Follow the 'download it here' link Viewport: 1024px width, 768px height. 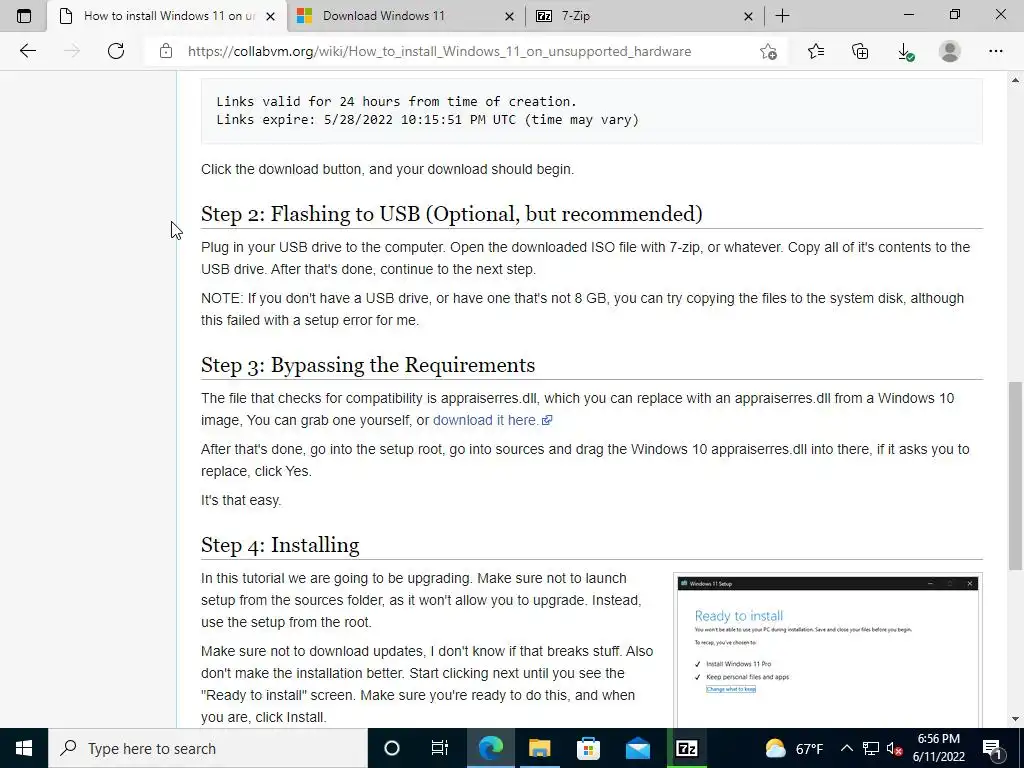(492, 421)
